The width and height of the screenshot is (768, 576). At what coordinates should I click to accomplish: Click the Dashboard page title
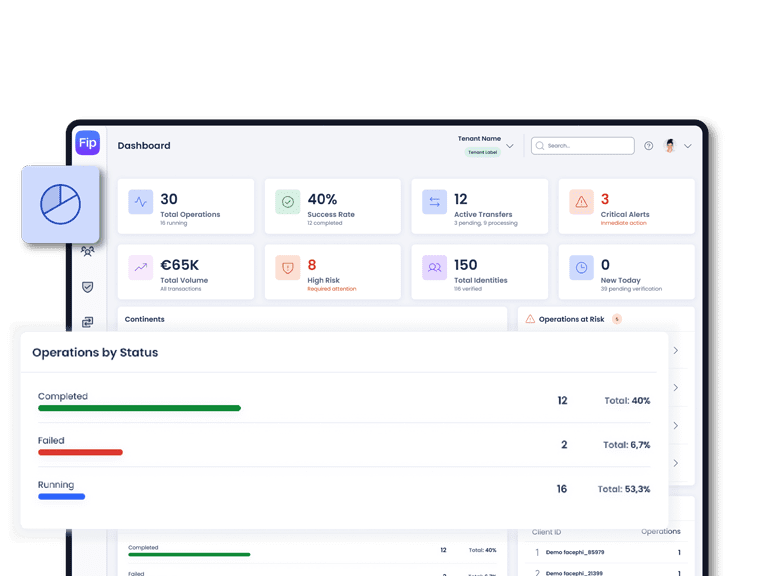pyautogui.click(x=144, y=145)
